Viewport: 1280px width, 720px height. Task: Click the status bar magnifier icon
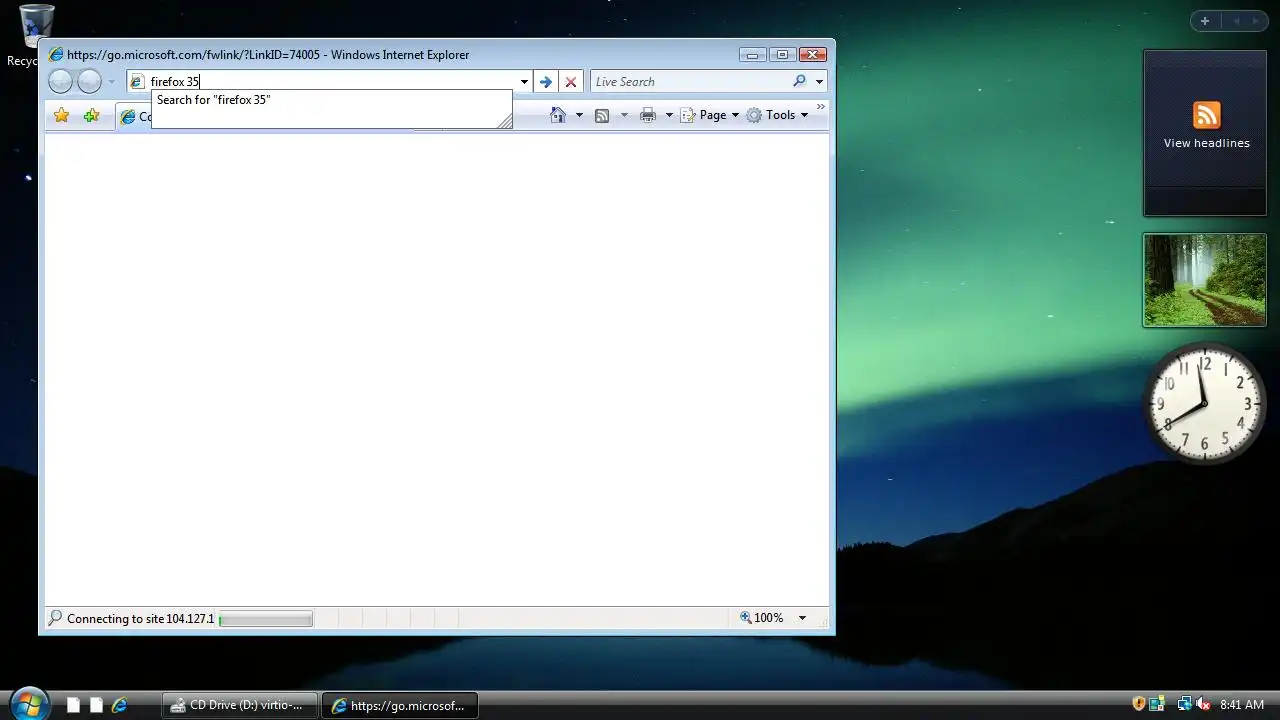pyautogui.click(x=55, y=618)
